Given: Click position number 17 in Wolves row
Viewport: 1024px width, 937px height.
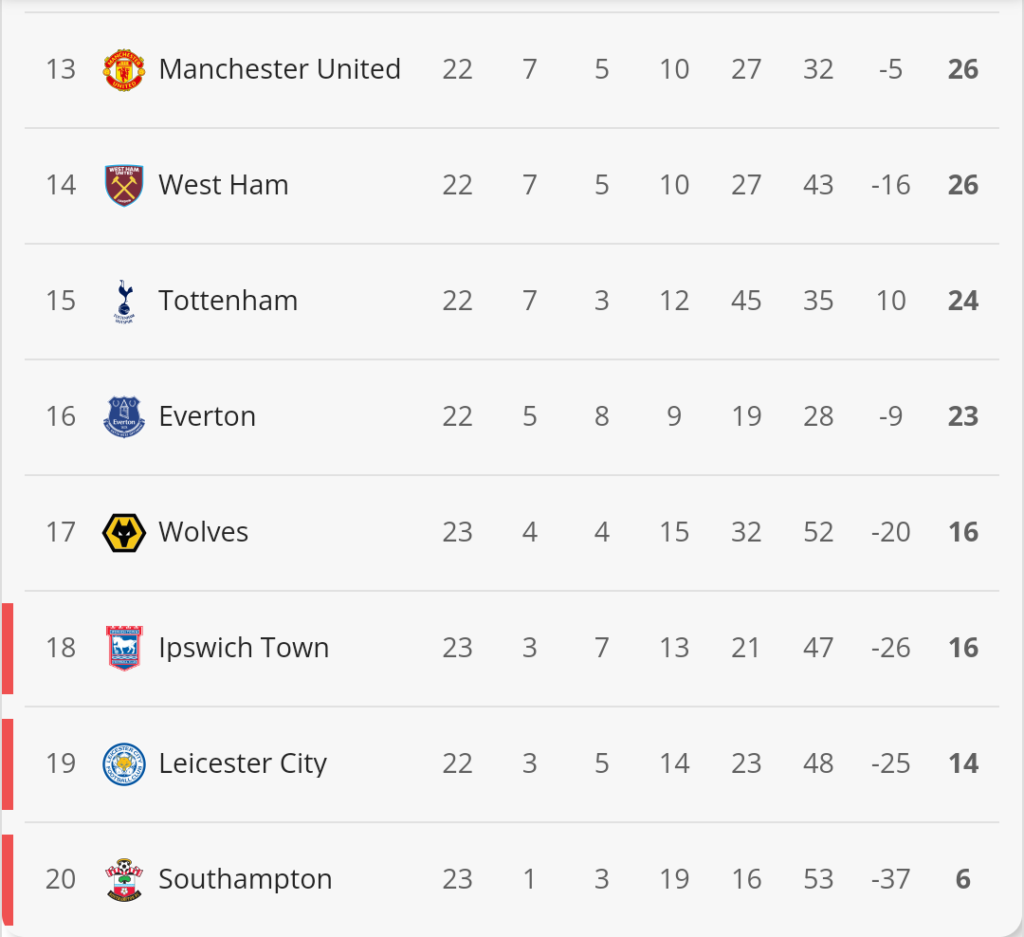Looking at the screenshot, I should pos(61,532).
